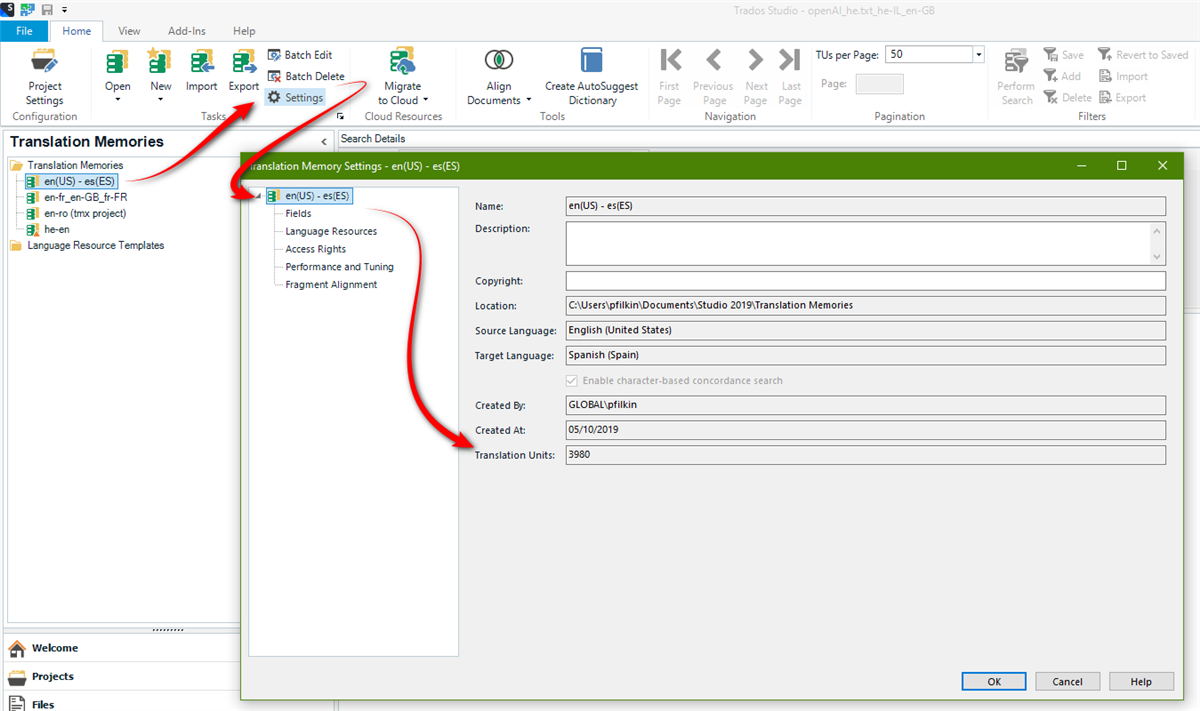Image resolution: width=1200 pixels, height=711 pixels.
Task: Click Add in the Filters group
Action: pos(1062,76)
